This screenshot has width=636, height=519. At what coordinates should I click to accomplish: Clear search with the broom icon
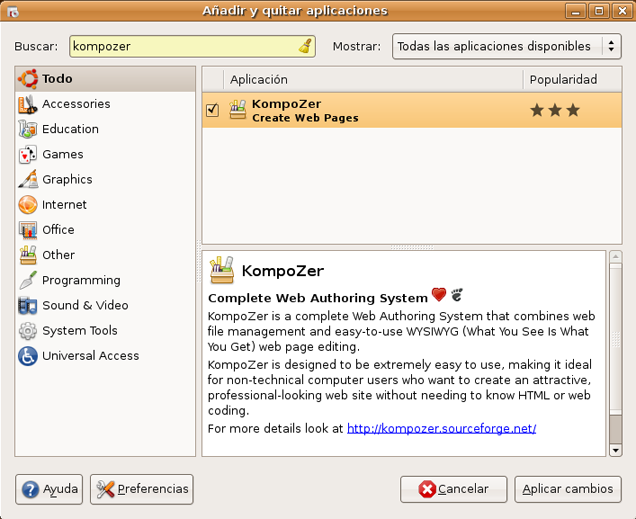pyautogui.click(x=305, y=46)
